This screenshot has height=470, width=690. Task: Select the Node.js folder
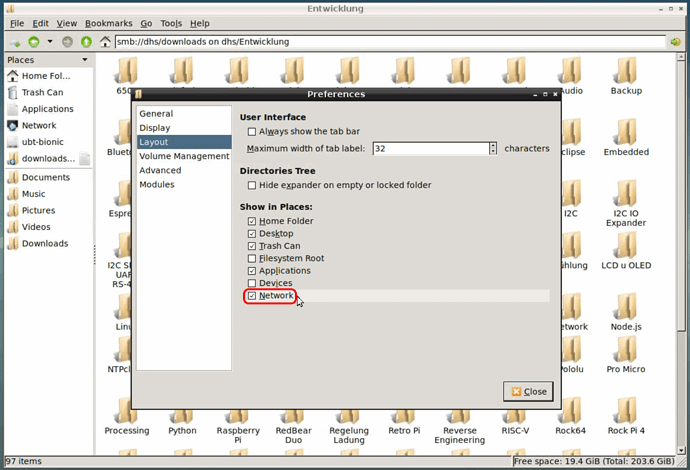(x=626, y=312)
